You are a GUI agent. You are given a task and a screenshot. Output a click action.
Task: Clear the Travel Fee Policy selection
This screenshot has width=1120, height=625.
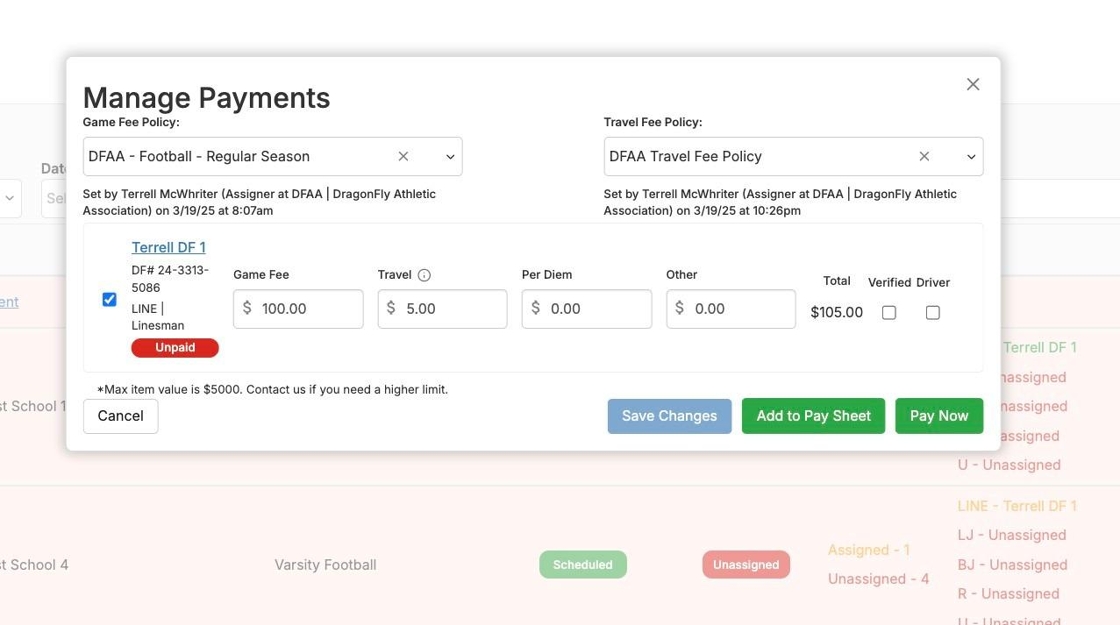[x=924, y=157]
